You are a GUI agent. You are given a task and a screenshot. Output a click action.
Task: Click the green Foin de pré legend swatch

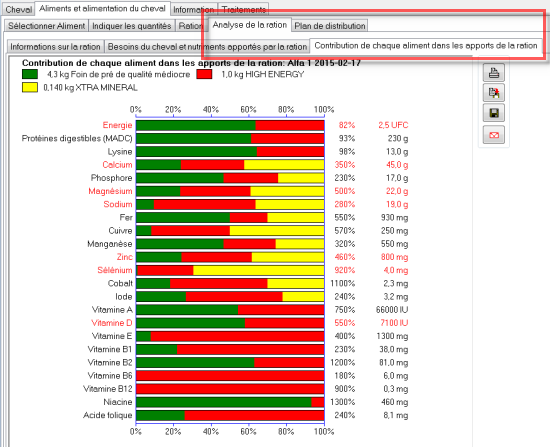point(30,74)
